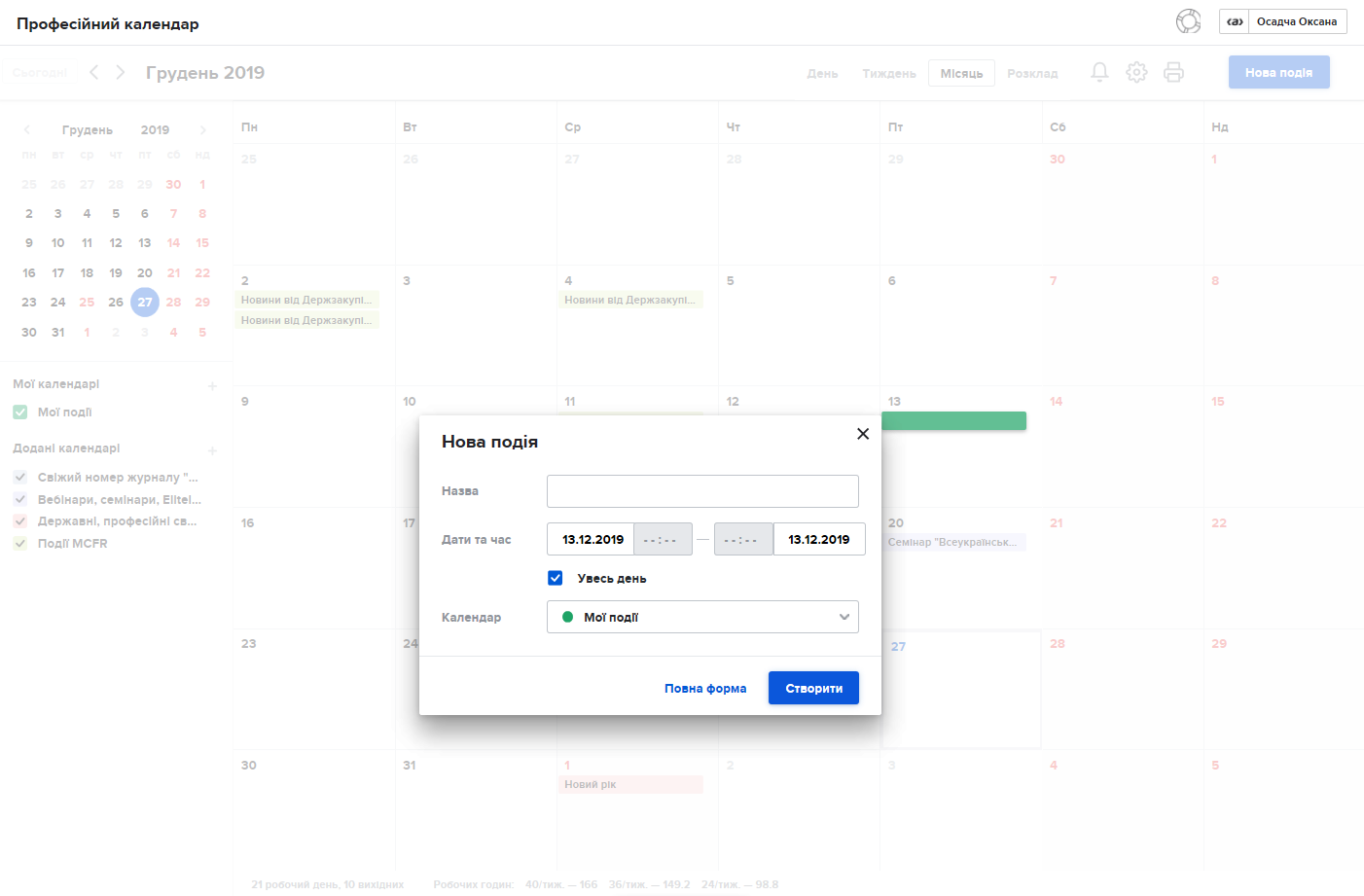Viewport: 1364px width, 896px height.
Task: Go to previous month arrow in toolbar
Action: [93, 73]
